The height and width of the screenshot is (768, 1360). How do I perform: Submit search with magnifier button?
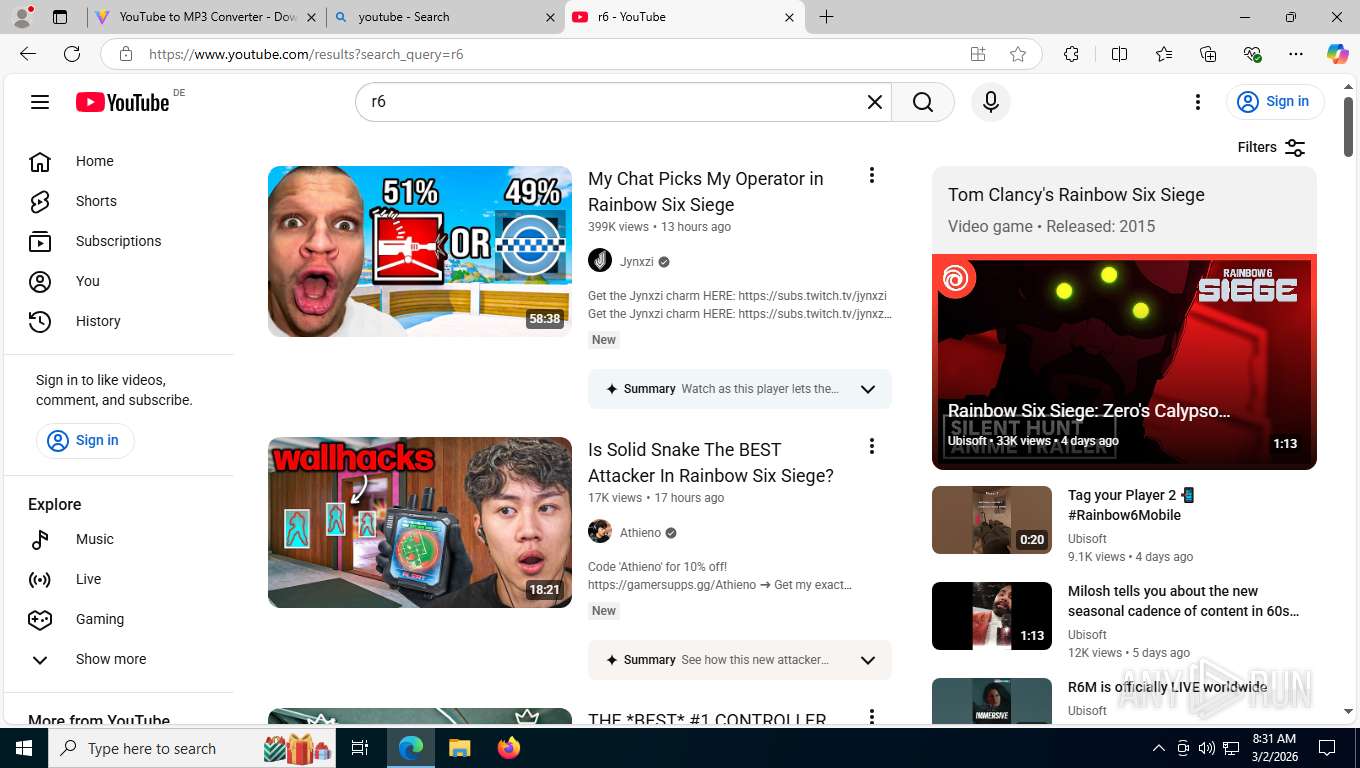point(923,102)
